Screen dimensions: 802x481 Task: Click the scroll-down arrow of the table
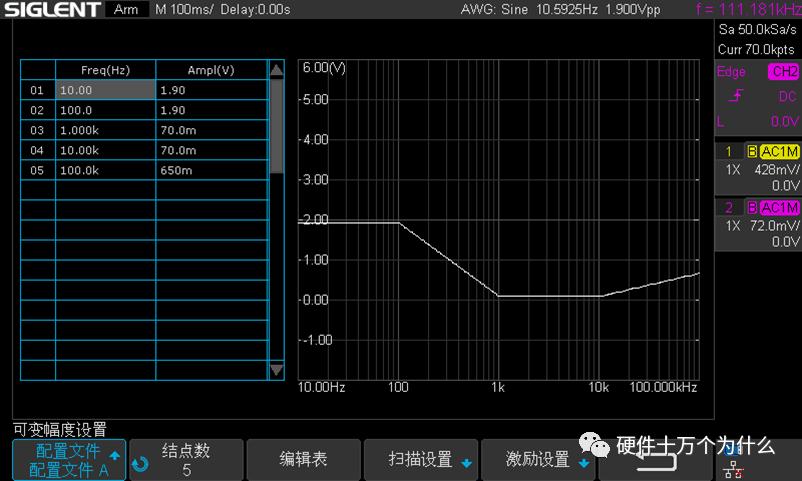(x=276, y=369)
